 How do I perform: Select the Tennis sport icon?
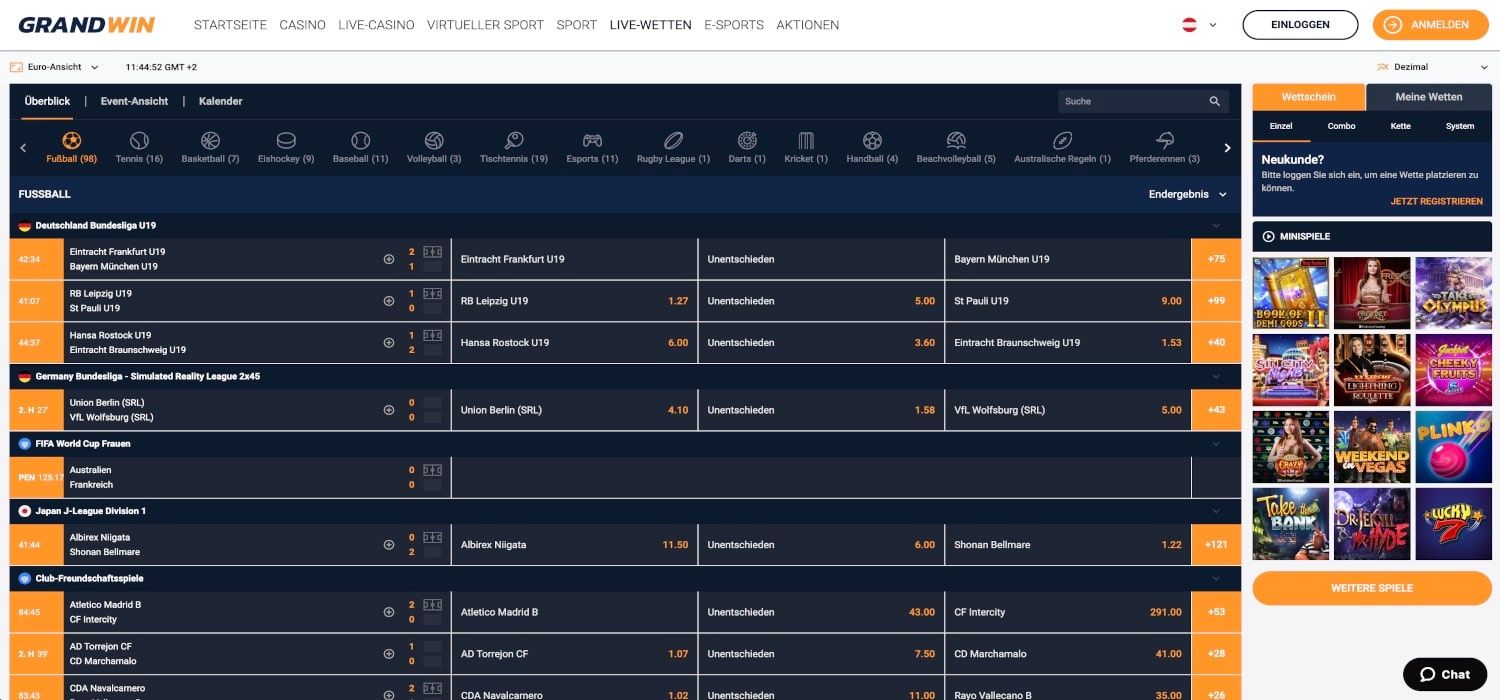(139, 140)
